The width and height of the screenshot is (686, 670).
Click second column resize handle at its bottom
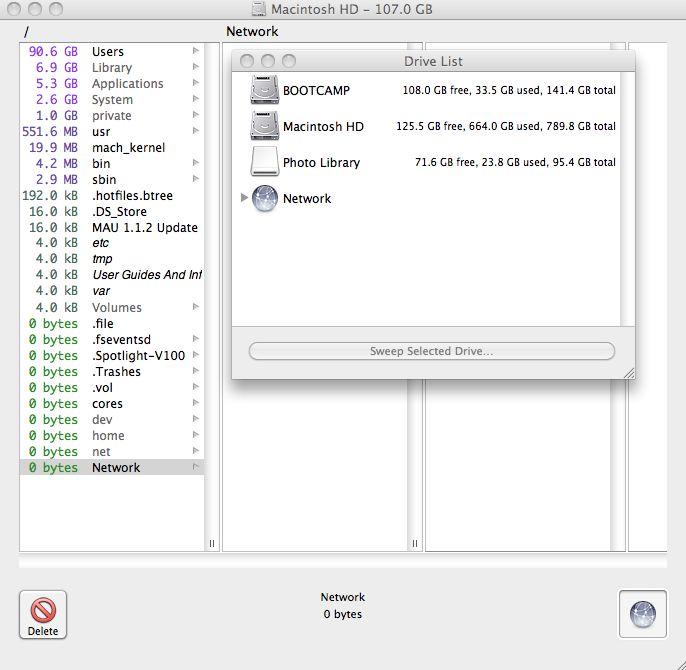click(415, 543)
